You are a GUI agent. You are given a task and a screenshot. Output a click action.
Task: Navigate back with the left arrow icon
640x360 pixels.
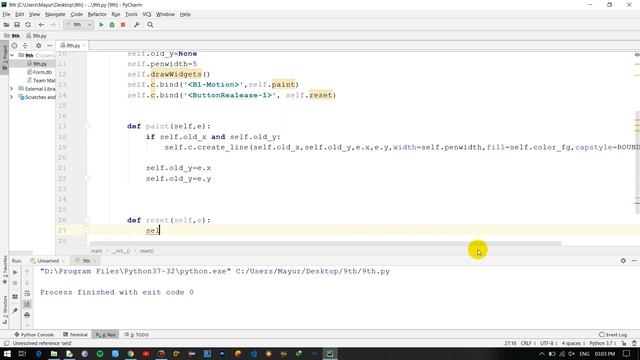click(41, 25)
